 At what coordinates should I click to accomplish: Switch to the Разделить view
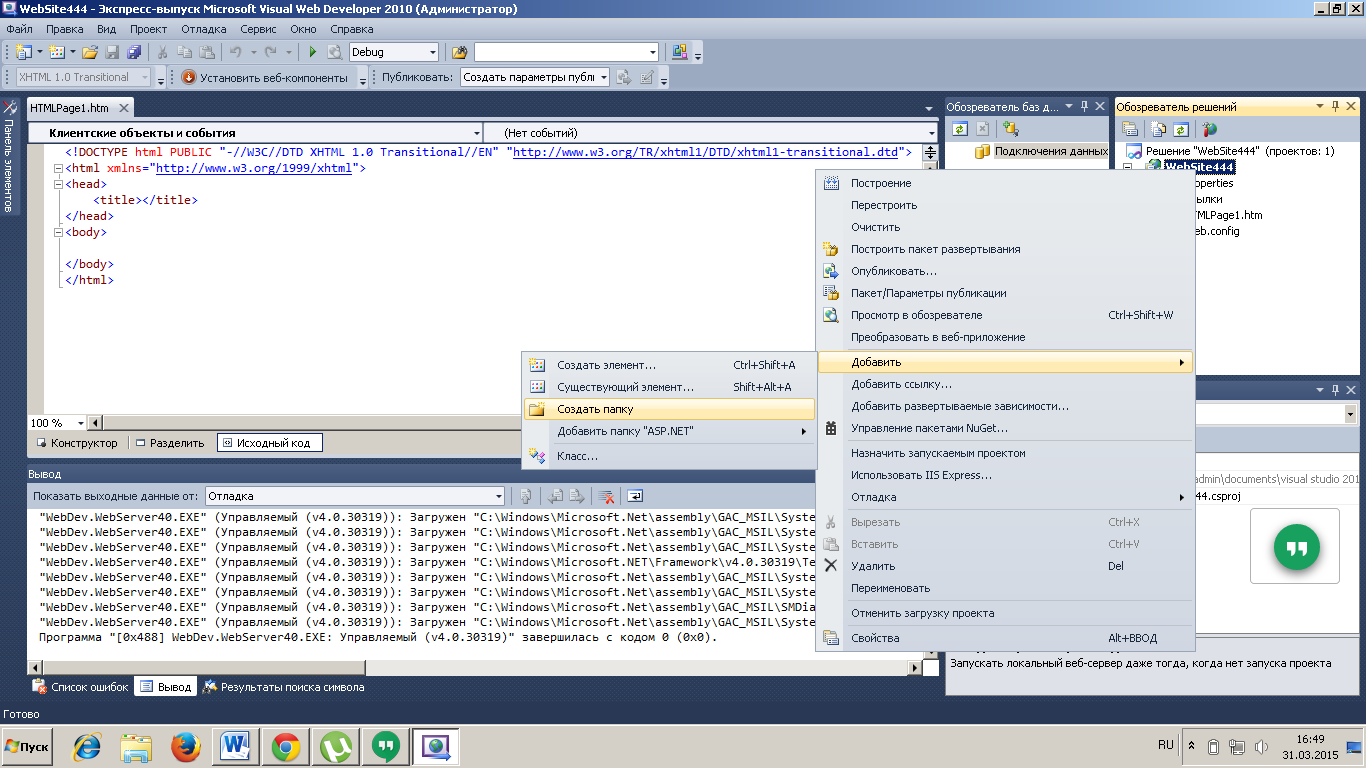click(171, 443)
